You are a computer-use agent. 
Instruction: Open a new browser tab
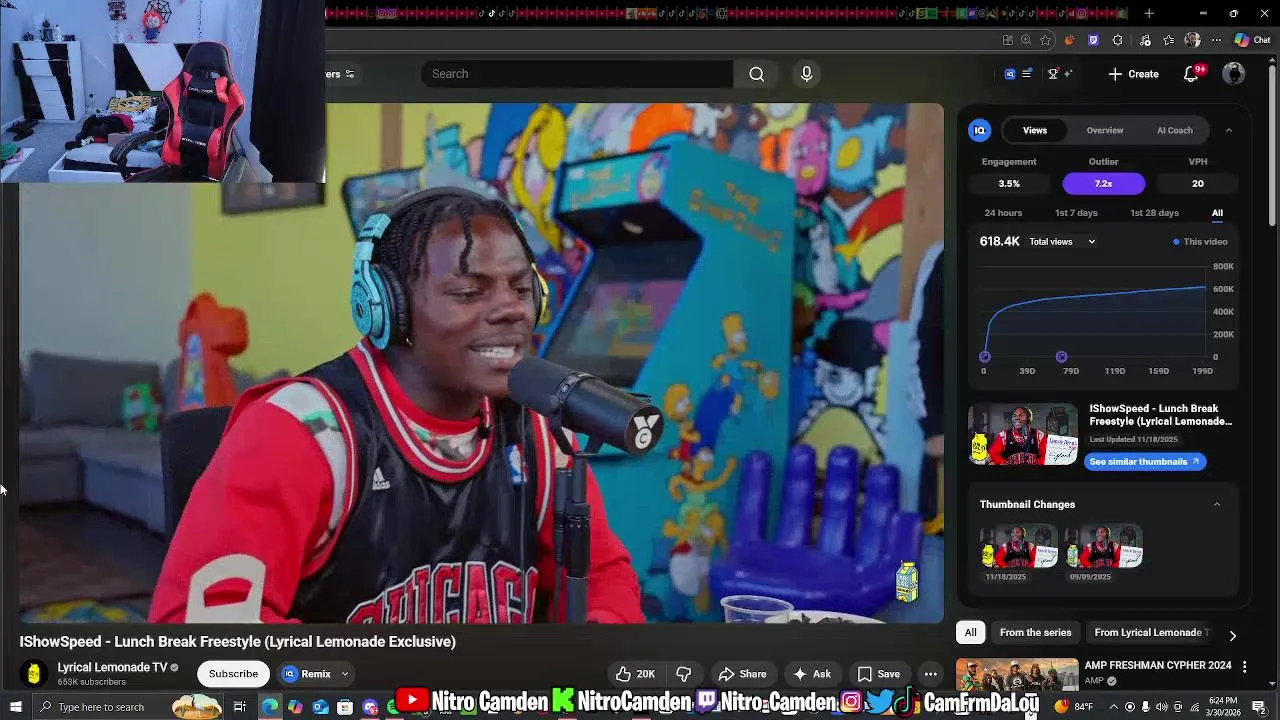[x=1149, y=14]
